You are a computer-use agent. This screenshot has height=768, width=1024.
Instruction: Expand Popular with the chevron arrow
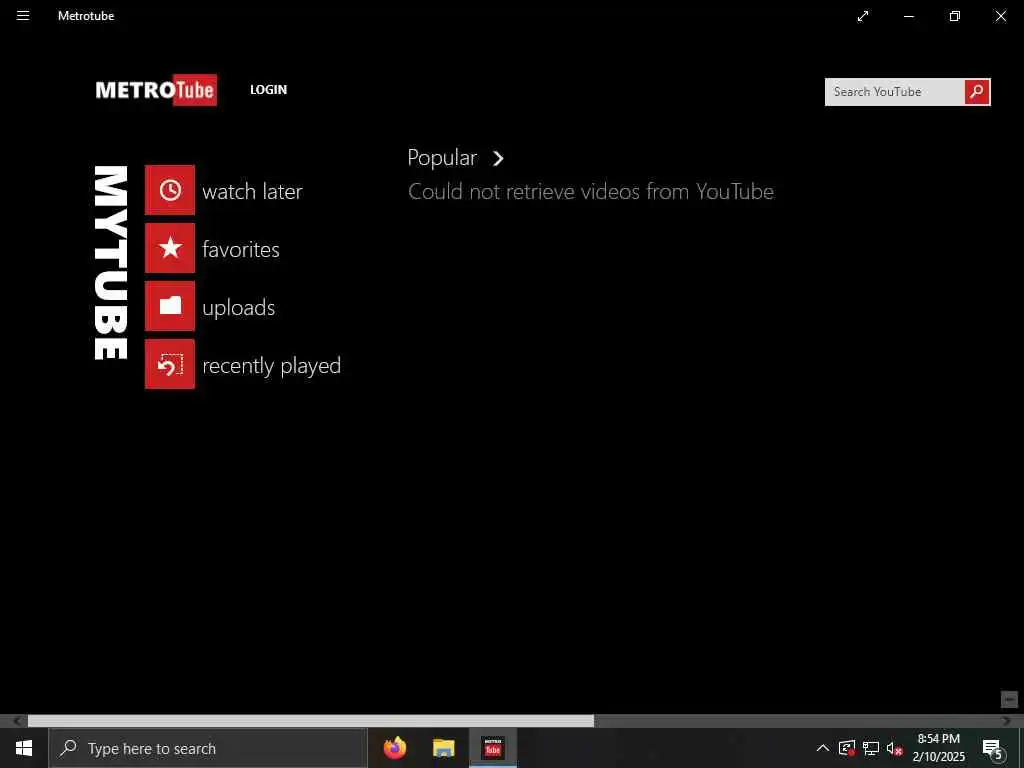point(498,159)
